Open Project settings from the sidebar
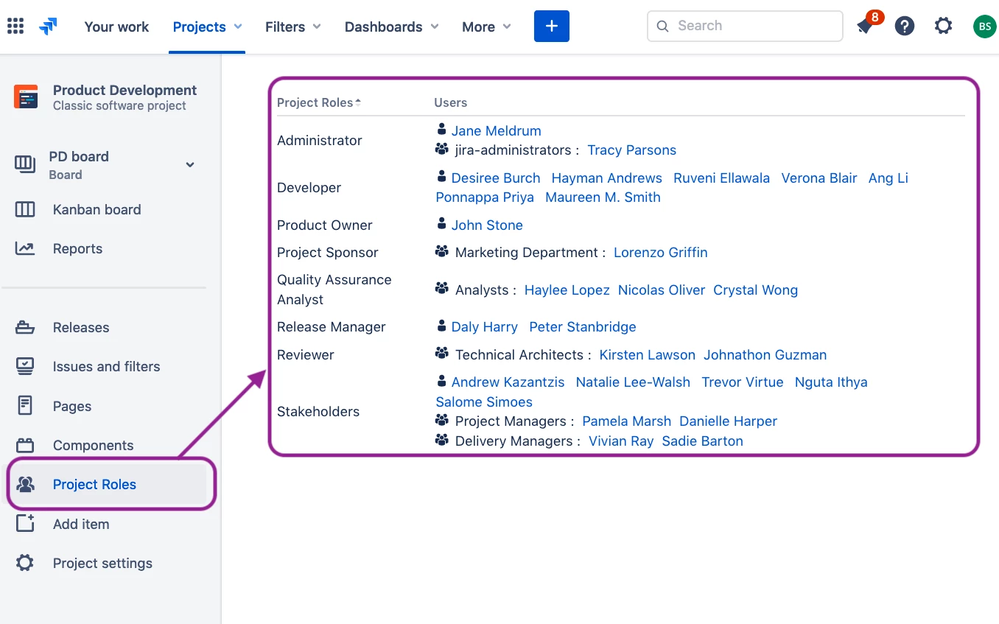The image size is (999, 624). pos(103,562)
